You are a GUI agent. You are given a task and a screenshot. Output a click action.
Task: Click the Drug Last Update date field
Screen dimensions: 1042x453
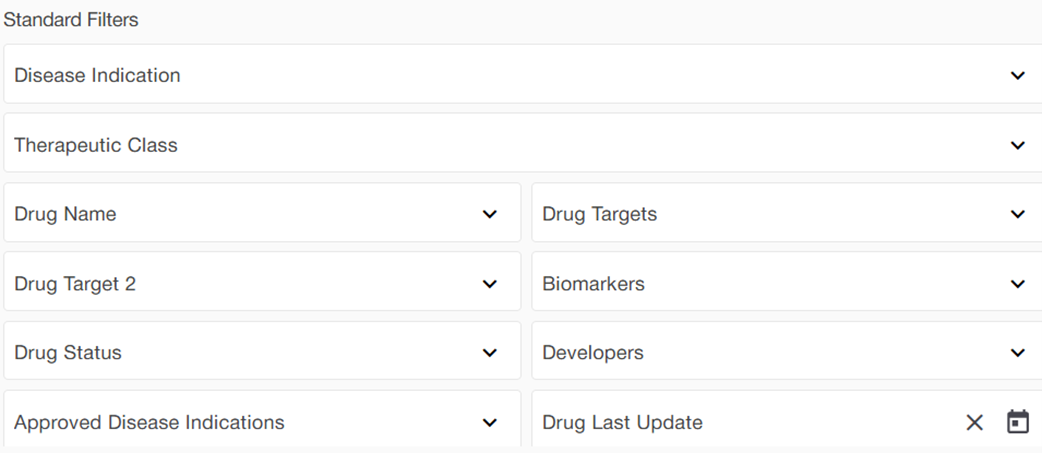[x=622, y=422]
